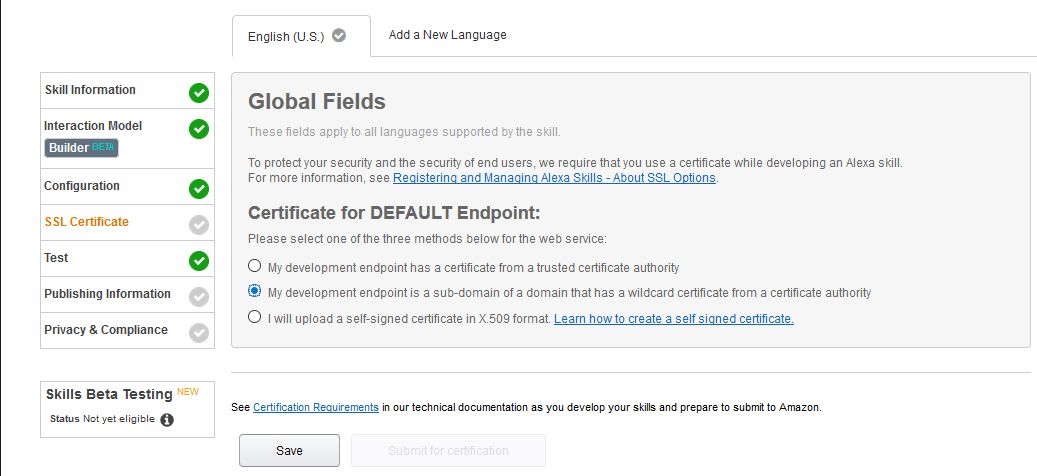
Task: Click the green checkmark next to Configuration
Action: 199,189
